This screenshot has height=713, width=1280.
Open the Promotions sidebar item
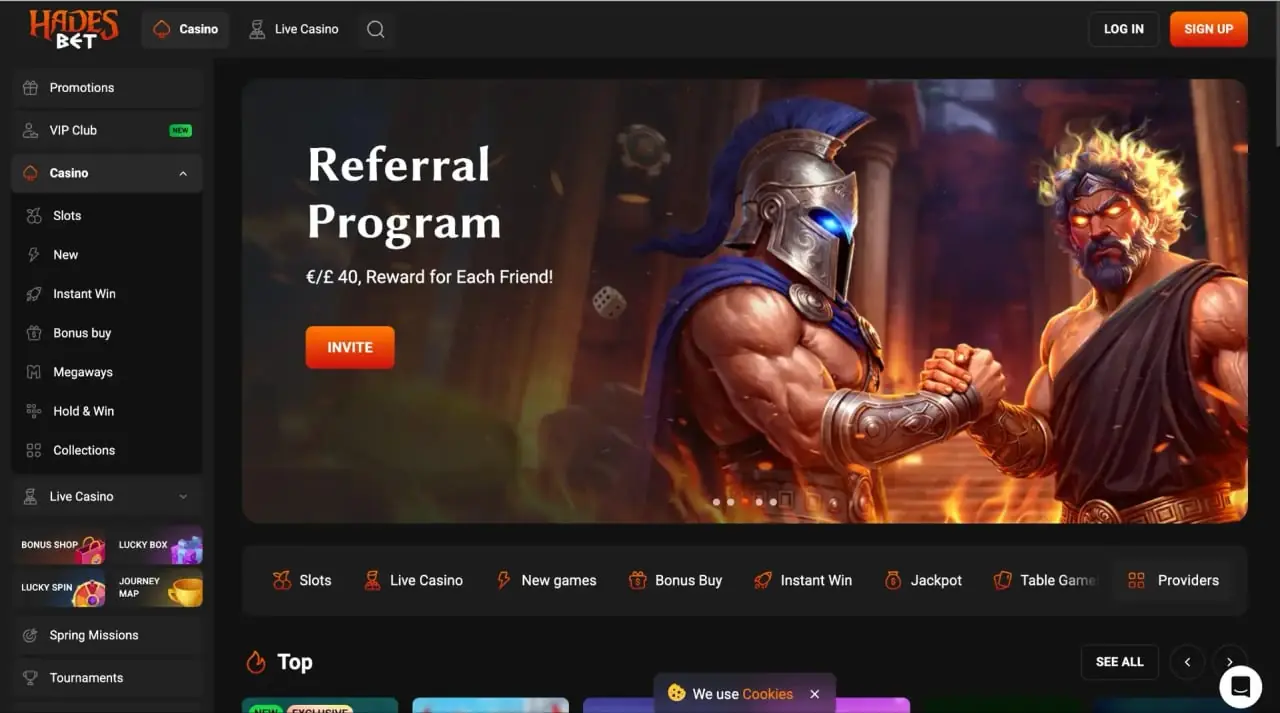[107, 88]
